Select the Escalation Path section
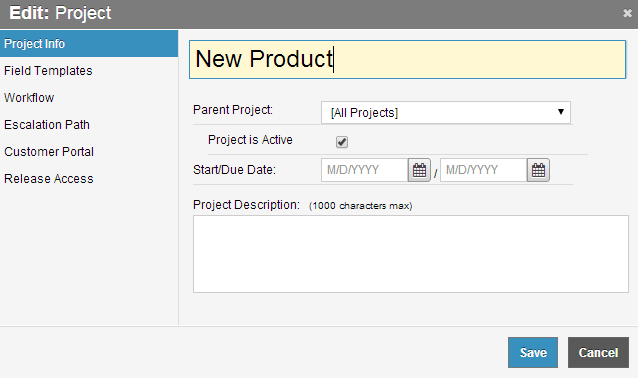638x378 pixels. point(47,125)
